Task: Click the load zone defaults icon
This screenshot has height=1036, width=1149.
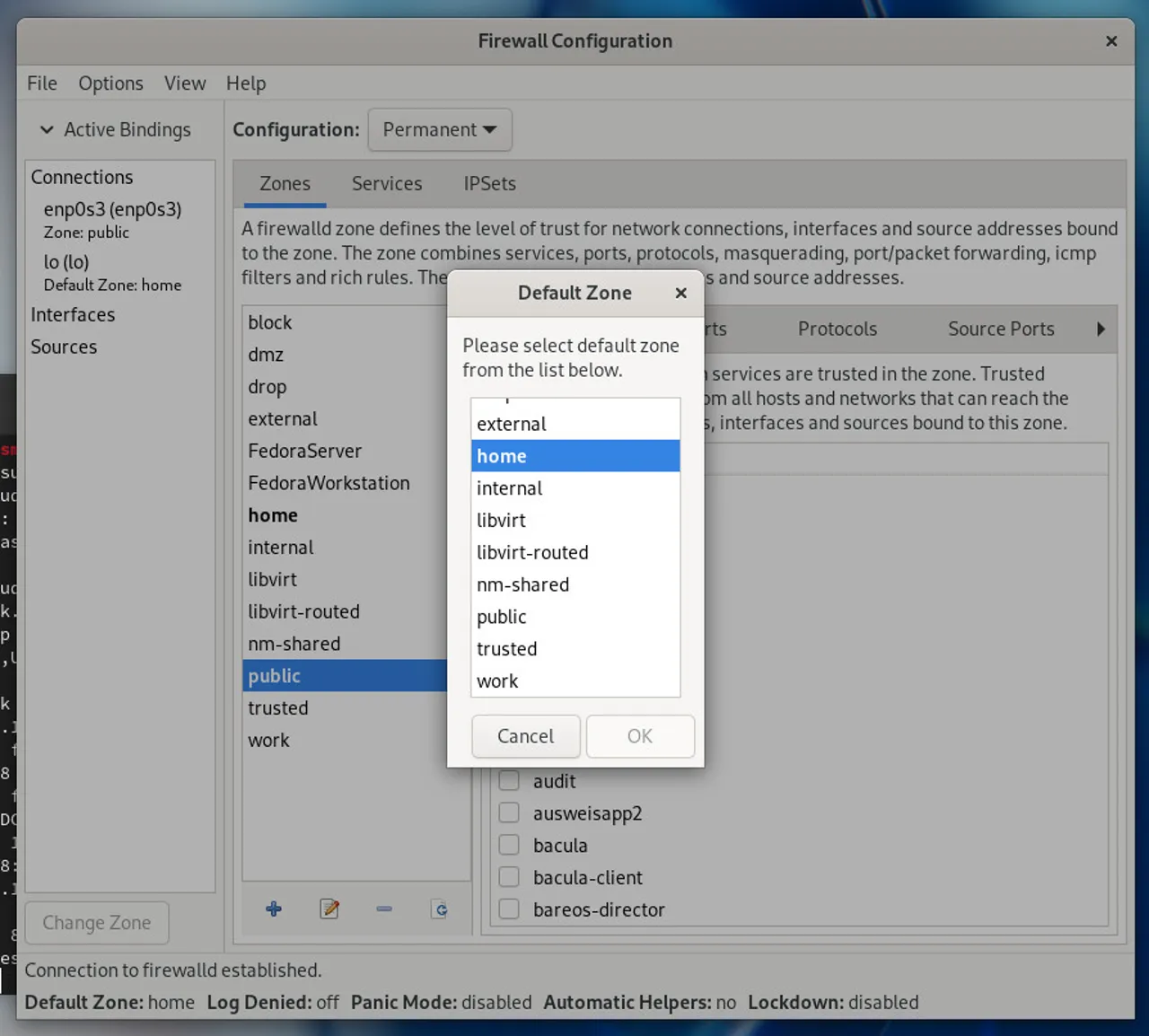Action: point(439,909)
